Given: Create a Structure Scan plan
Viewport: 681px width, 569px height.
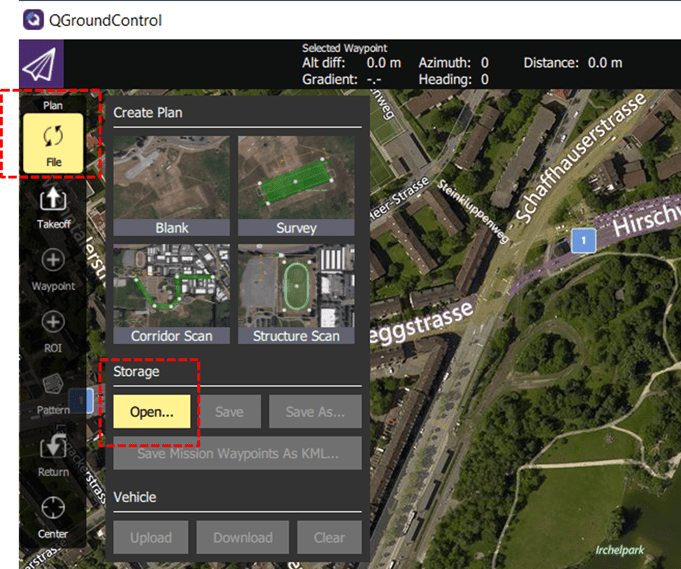Looking at the screenshot, I should 296,294.
